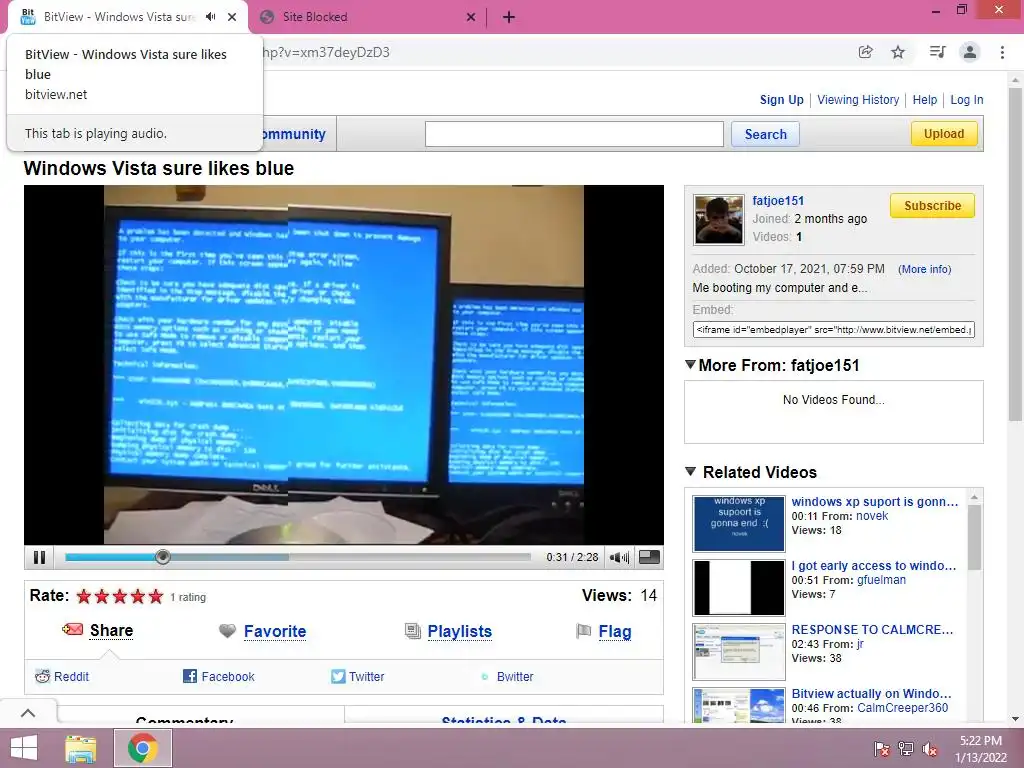This screenshot has width=1024, height=768.
Task: Click the Share envelope icon
Action: [72, 630]
